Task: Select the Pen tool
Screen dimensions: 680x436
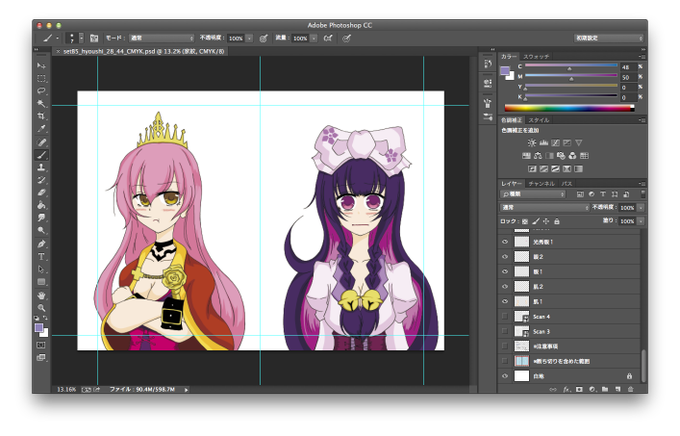Action: pos(41,244)
